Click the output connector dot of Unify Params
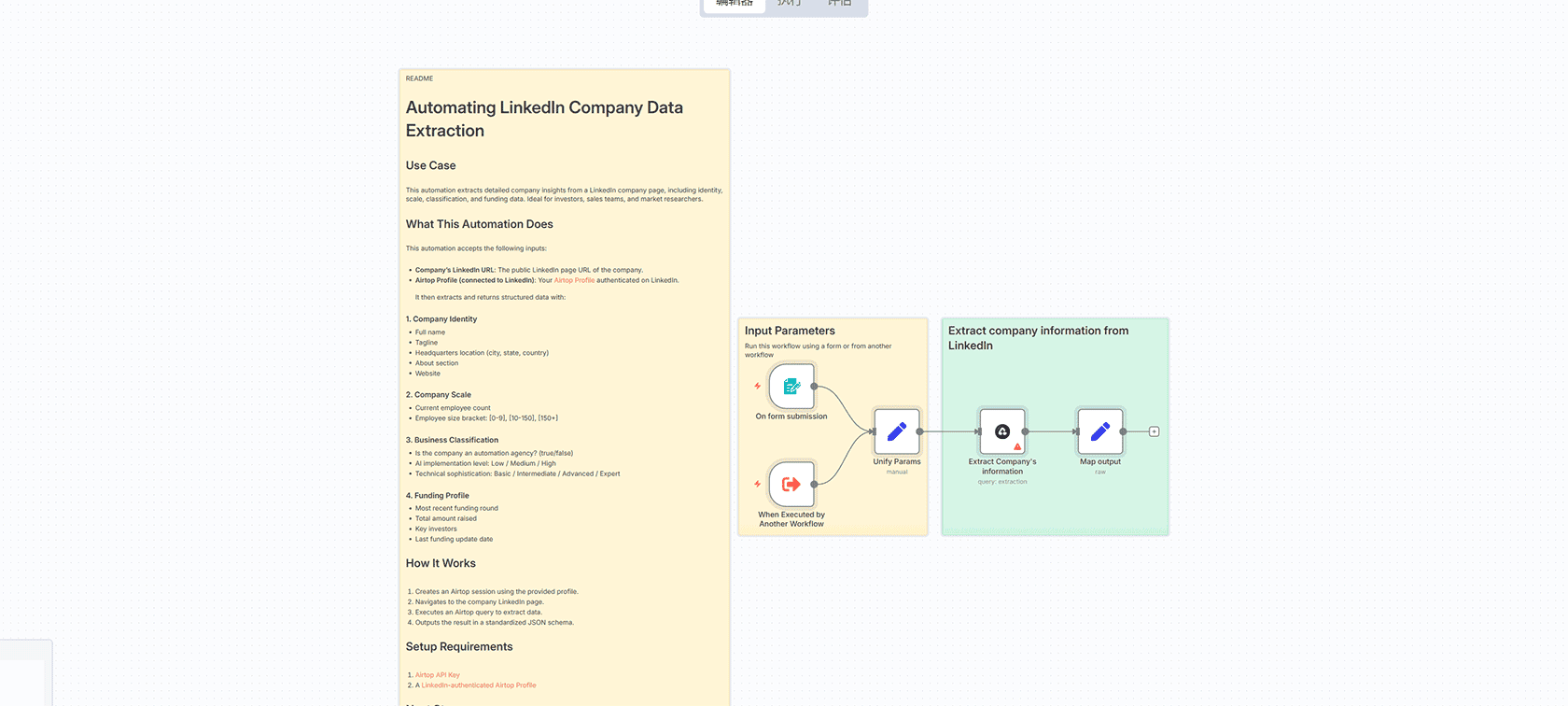Screen dimensions: 1568x706 [x=920, y=431]
